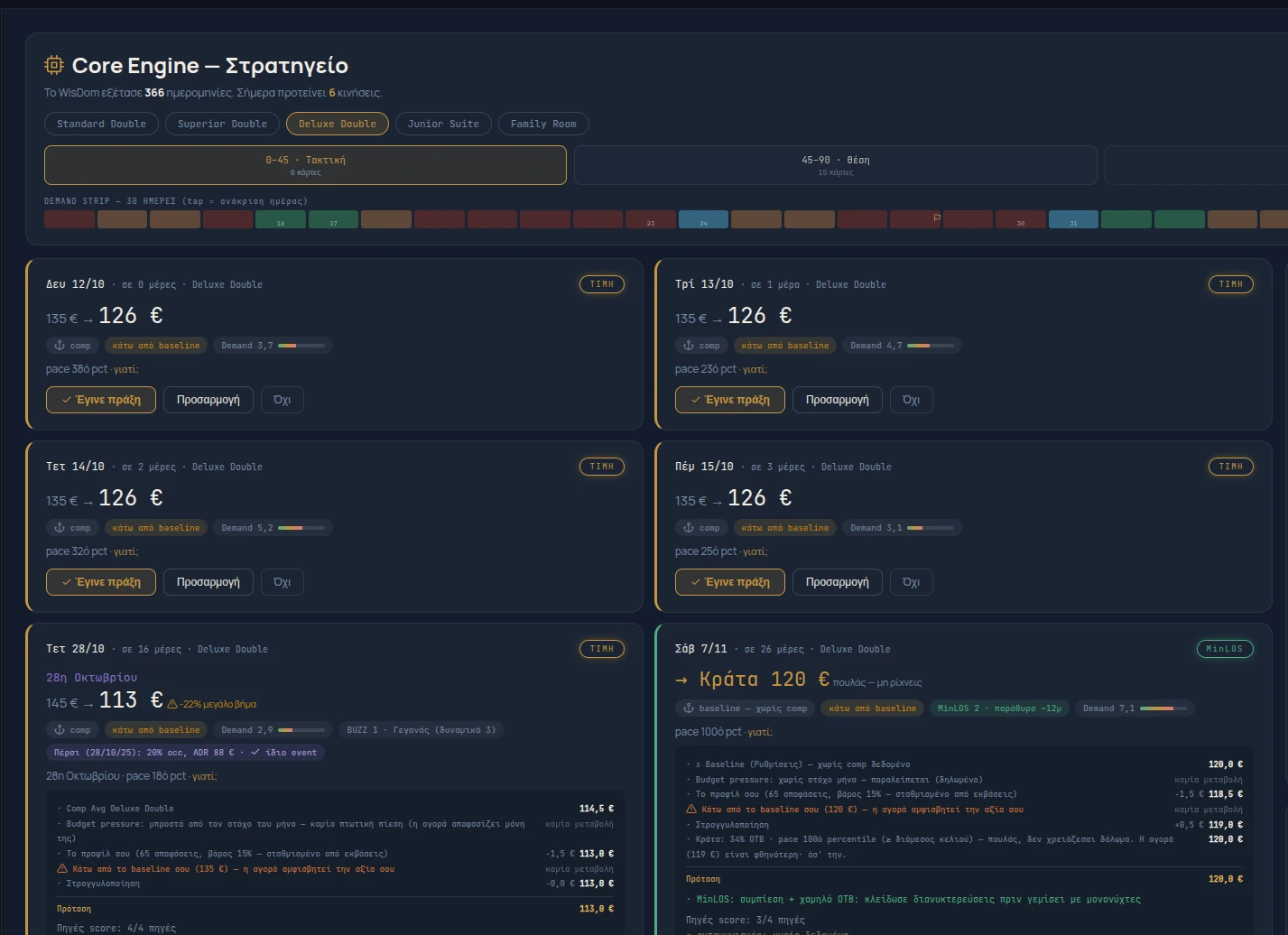Click the flag marker in the demand strip

tap(936, 217)
